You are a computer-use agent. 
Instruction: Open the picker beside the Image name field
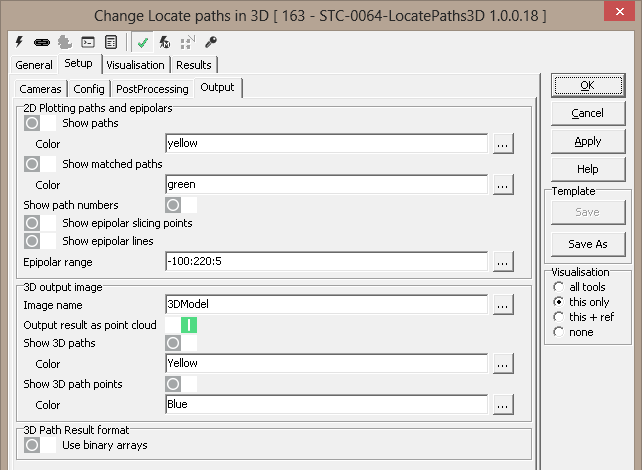(502, 304)
